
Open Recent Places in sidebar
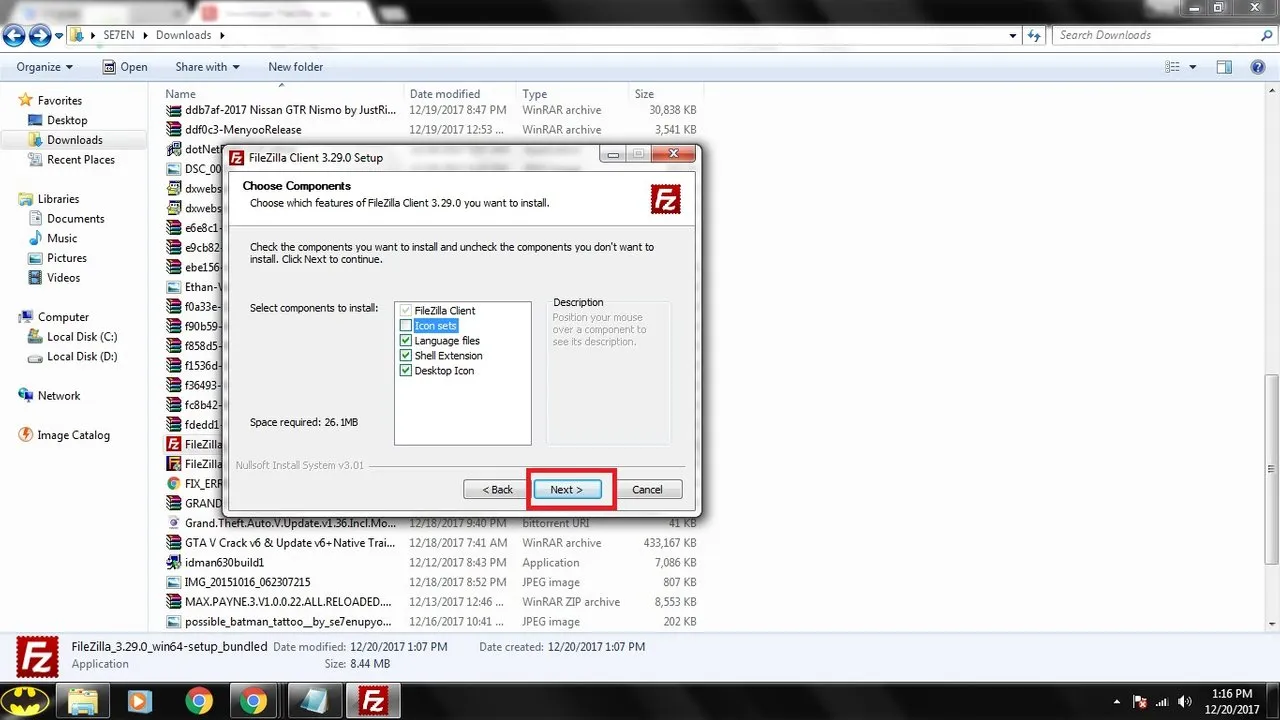(80, 159)
